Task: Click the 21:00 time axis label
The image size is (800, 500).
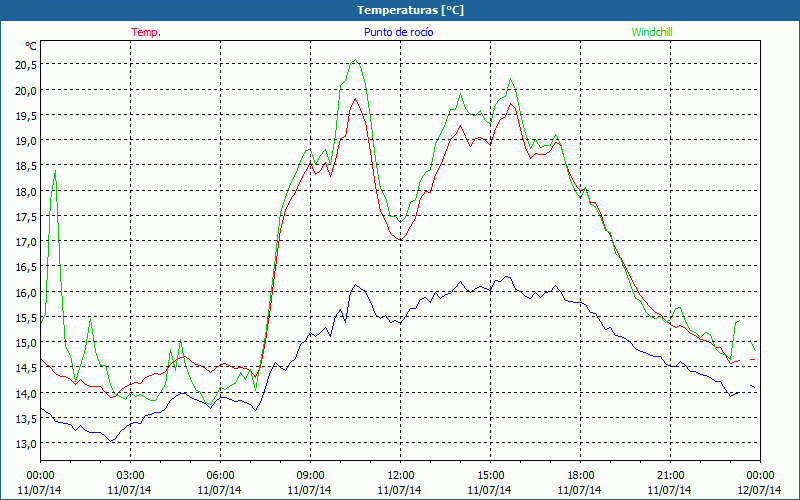Action: [x=670, y=475]
